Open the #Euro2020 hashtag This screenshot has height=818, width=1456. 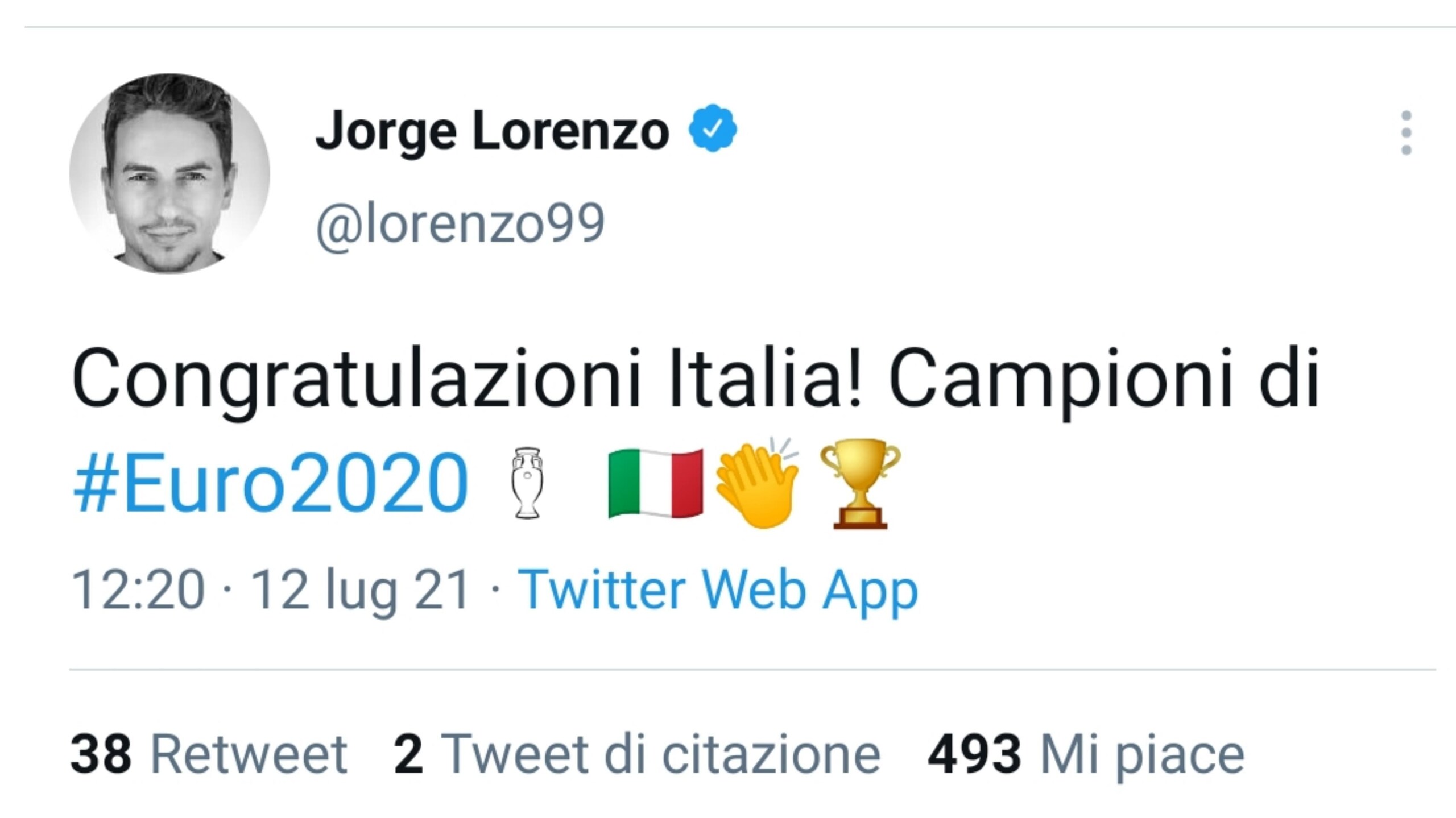271,483
